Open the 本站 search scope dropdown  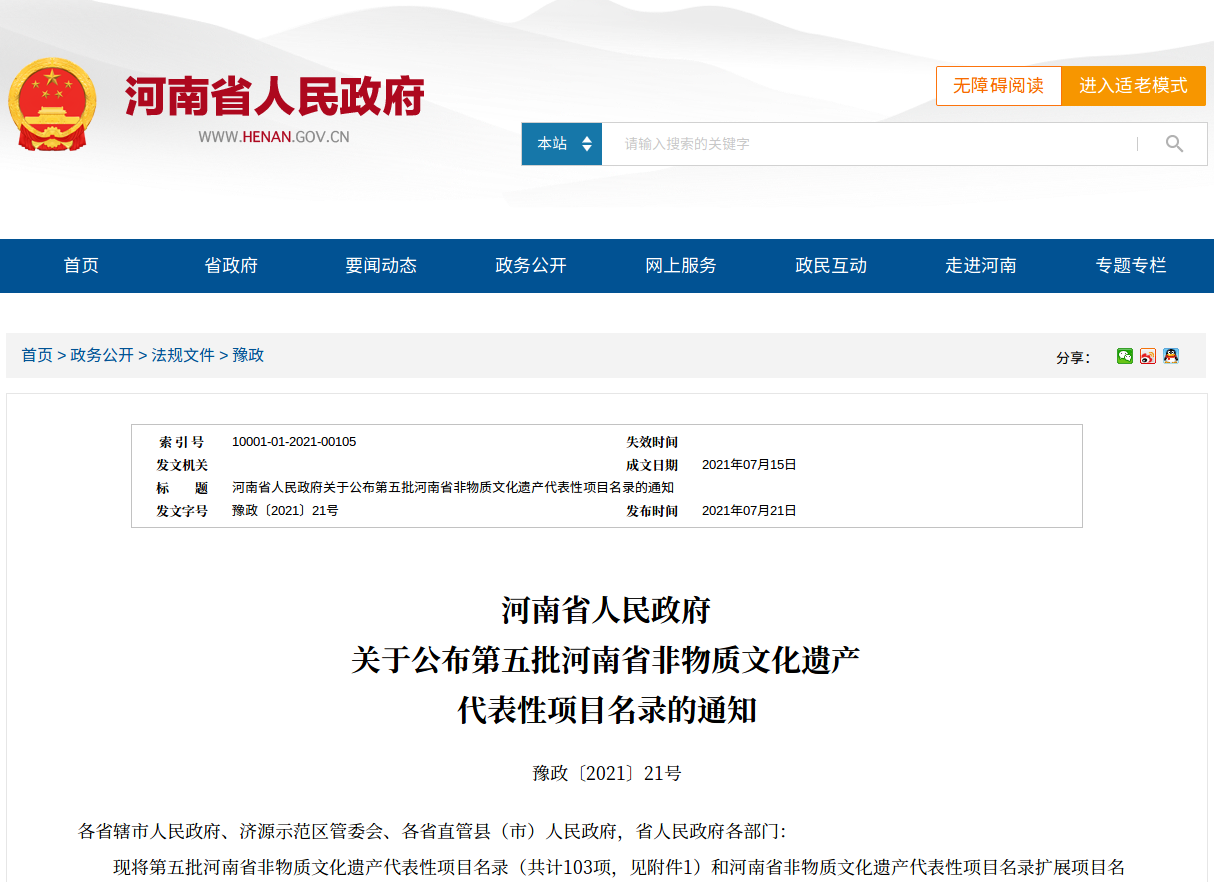coord(562,144)
